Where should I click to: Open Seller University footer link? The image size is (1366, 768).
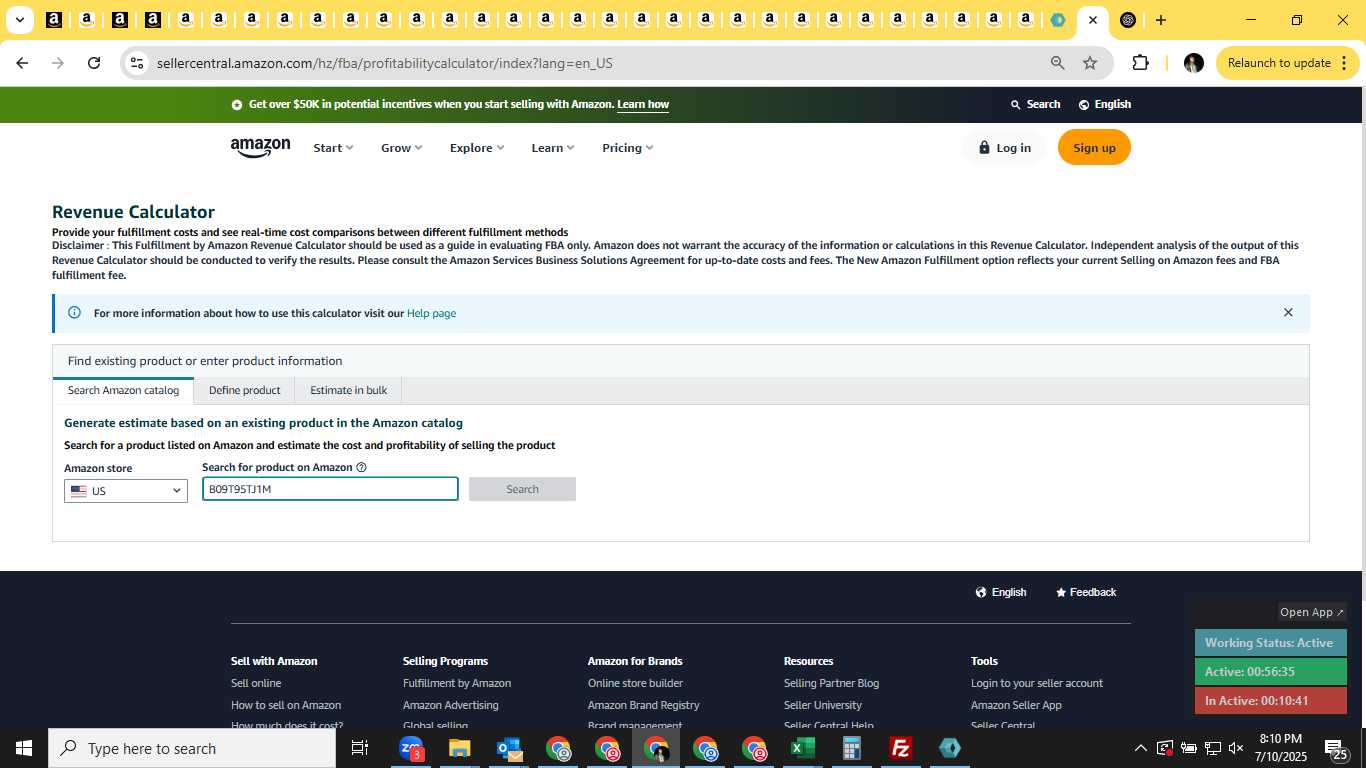[x=823, y=705]
